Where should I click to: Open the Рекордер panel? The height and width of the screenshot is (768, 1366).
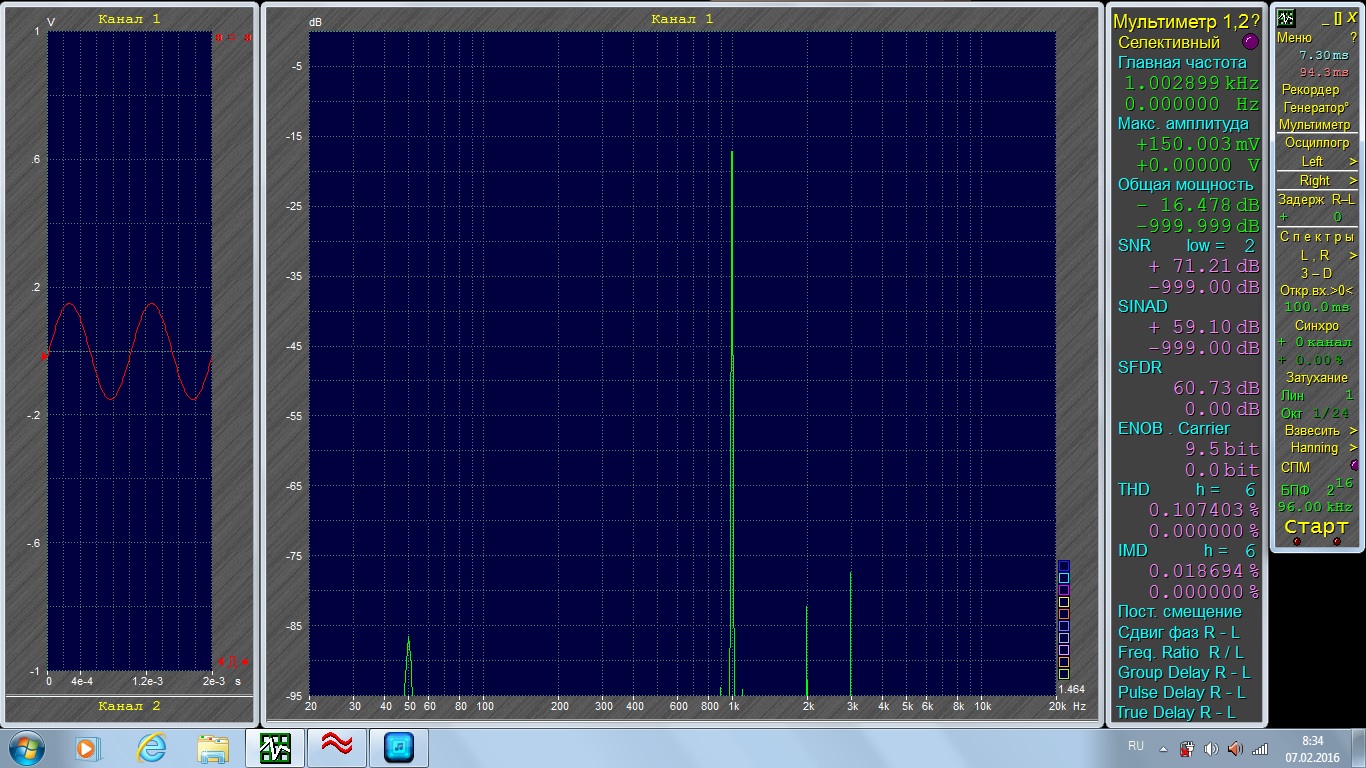[1310, 90]
